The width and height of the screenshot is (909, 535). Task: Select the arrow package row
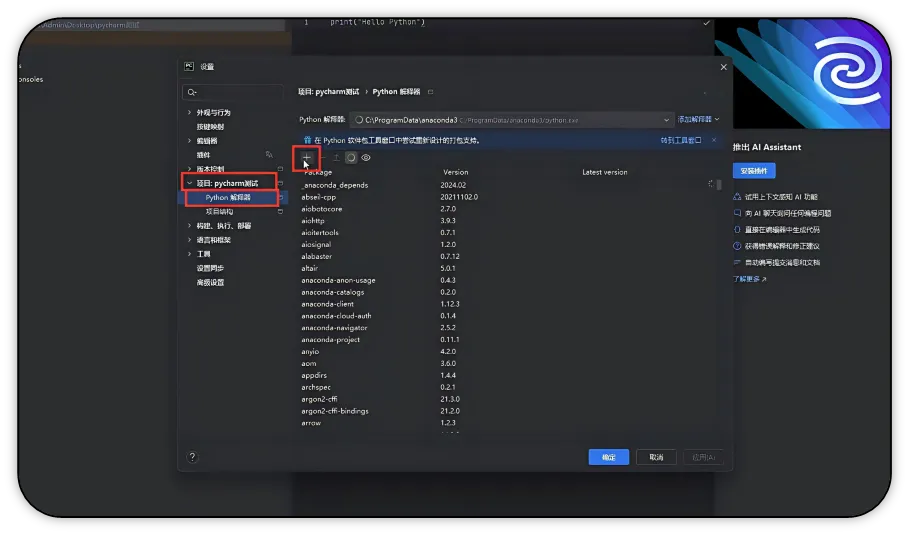coord(506,423)
